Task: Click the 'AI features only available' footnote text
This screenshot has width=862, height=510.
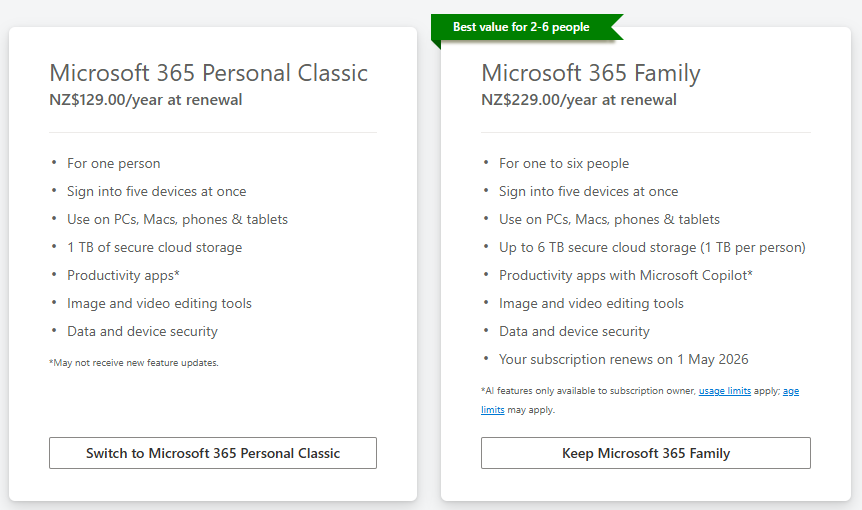Action: [x=586, y=391]
